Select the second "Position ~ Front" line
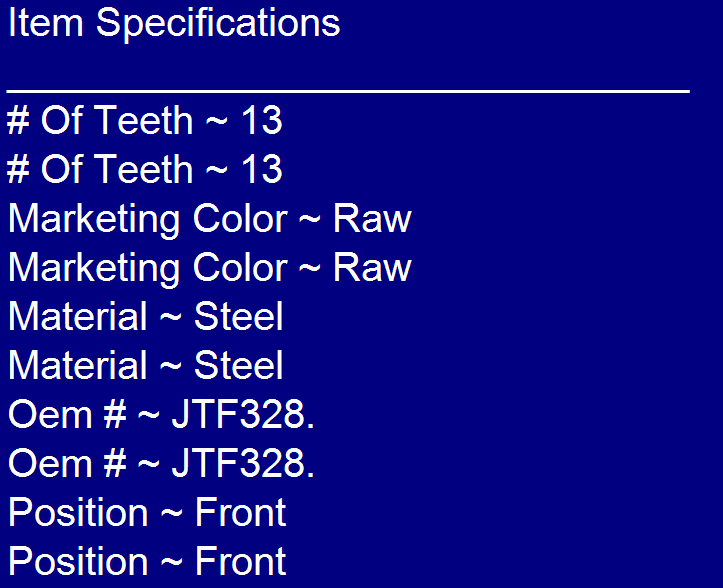Viewport: 723px width, 588px height. (x=147, y=562)
